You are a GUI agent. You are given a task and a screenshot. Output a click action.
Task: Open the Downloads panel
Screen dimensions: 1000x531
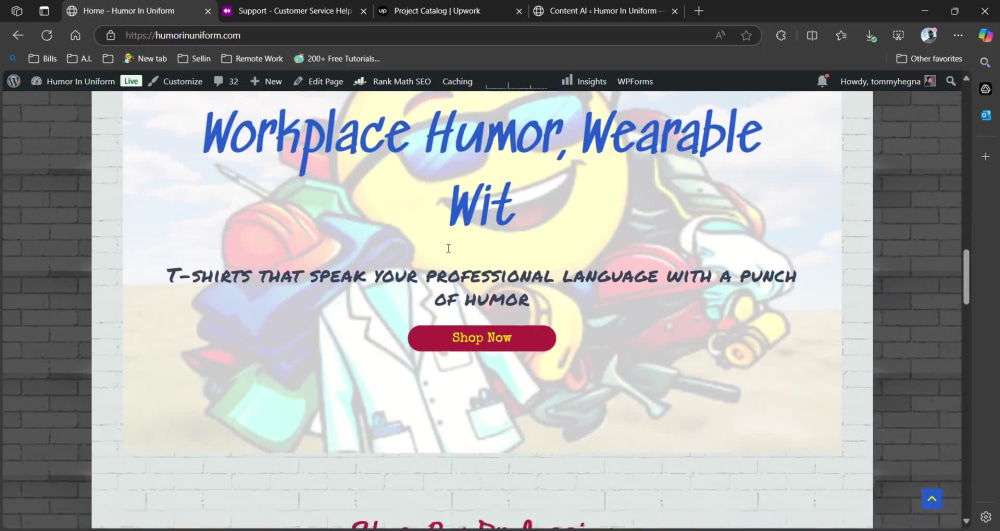pyautogui.click(x=871, y=36)
